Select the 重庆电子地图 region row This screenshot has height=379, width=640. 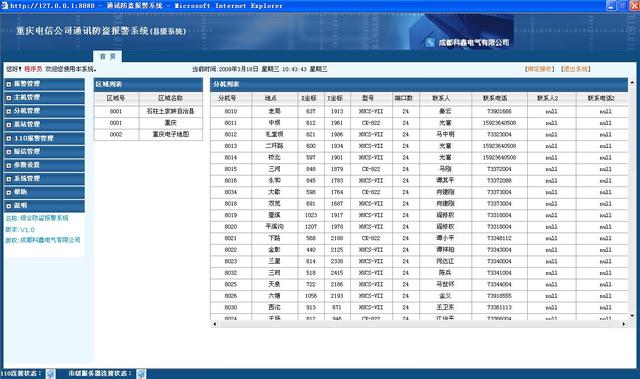click(x=148, y=134)
